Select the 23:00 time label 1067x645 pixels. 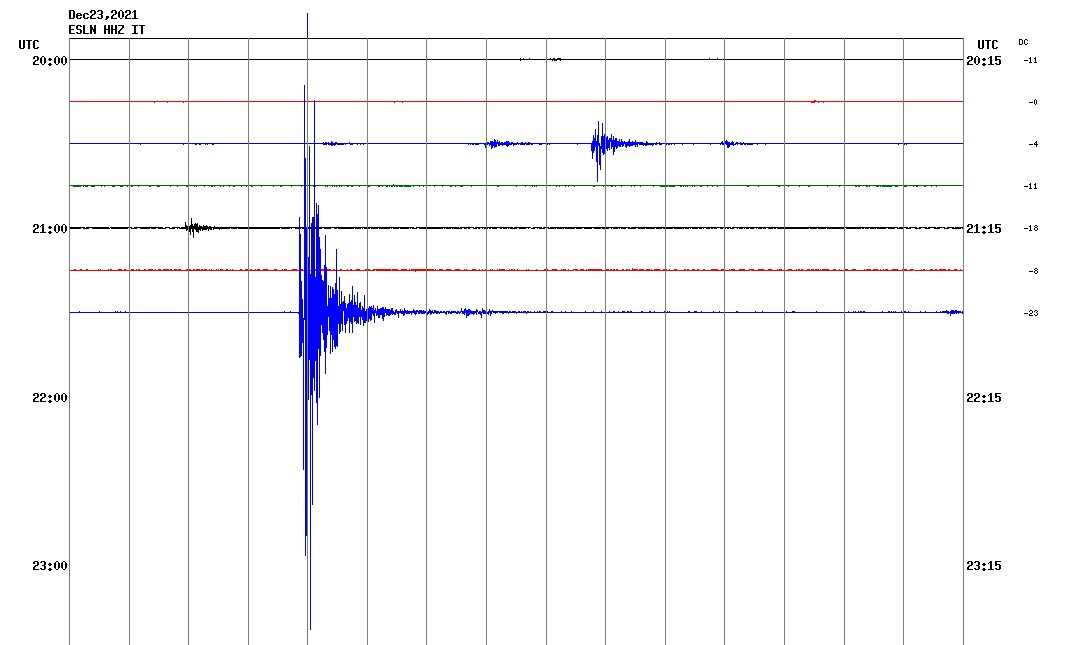tap(50, 566)
